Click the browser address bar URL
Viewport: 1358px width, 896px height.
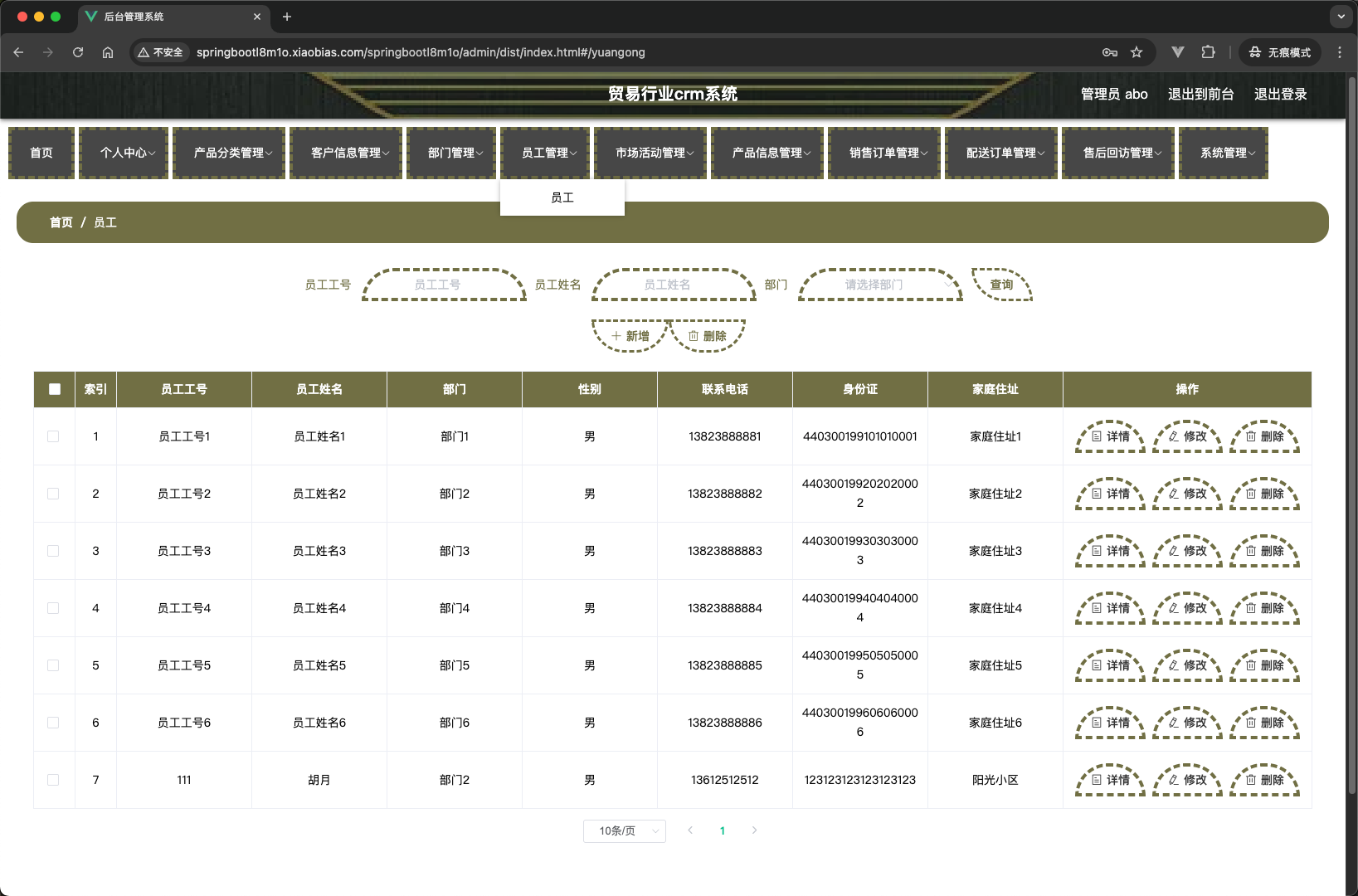[421, 52]
